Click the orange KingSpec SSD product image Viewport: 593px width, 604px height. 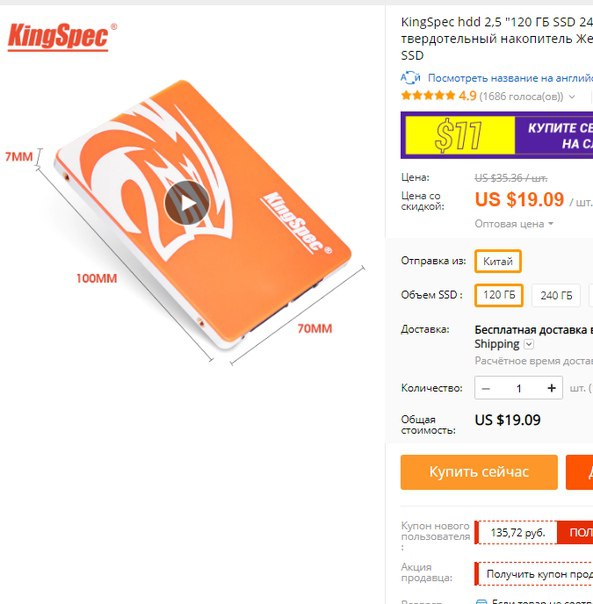203,216
